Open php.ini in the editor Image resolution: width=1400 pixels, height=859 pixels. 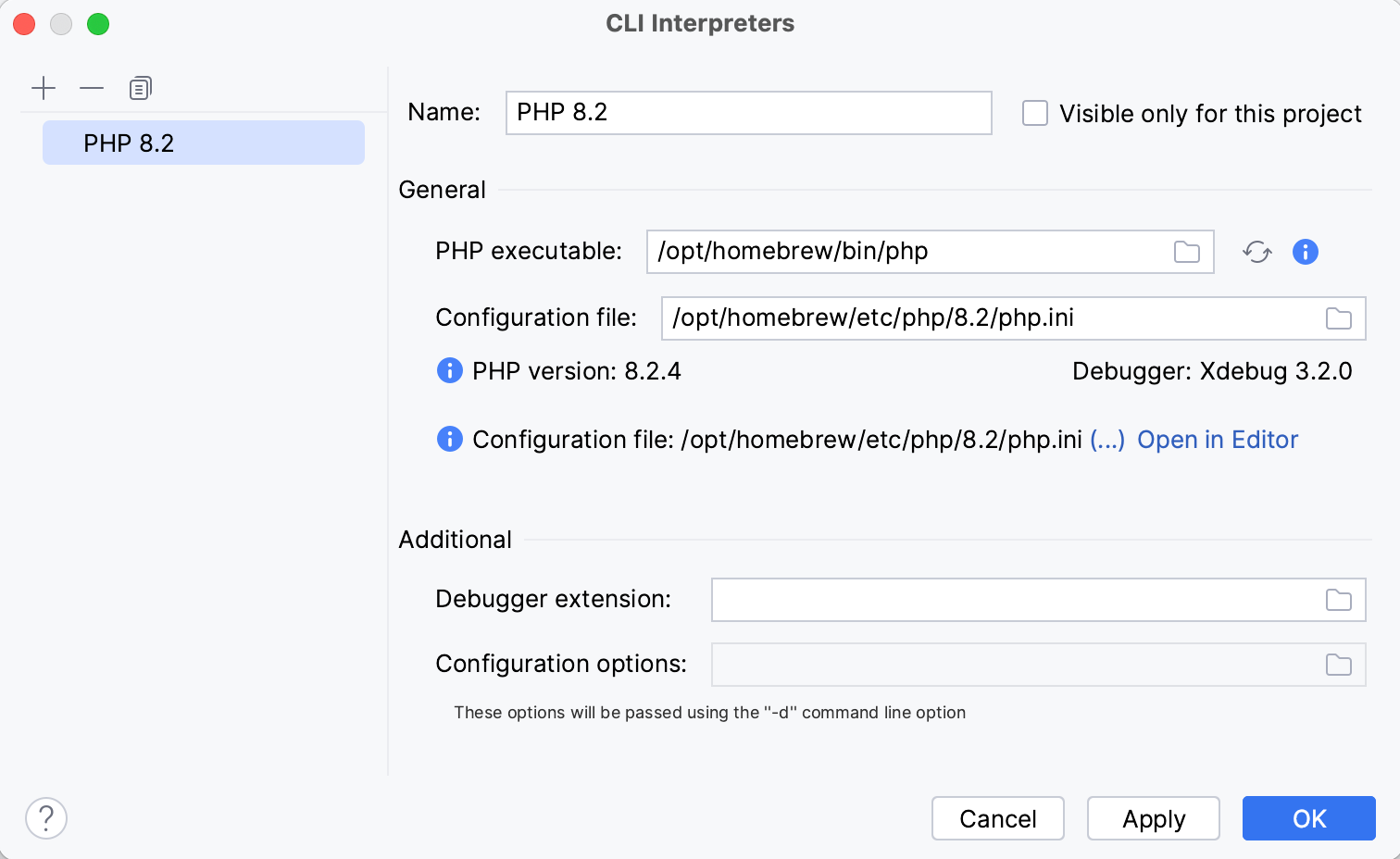[1218, 440]
